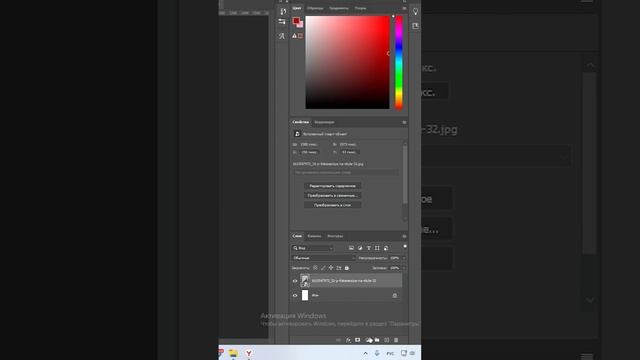Switch to the Каналы tab
The height and width of the screenshot is (360, 640).
tap(314, 236)
